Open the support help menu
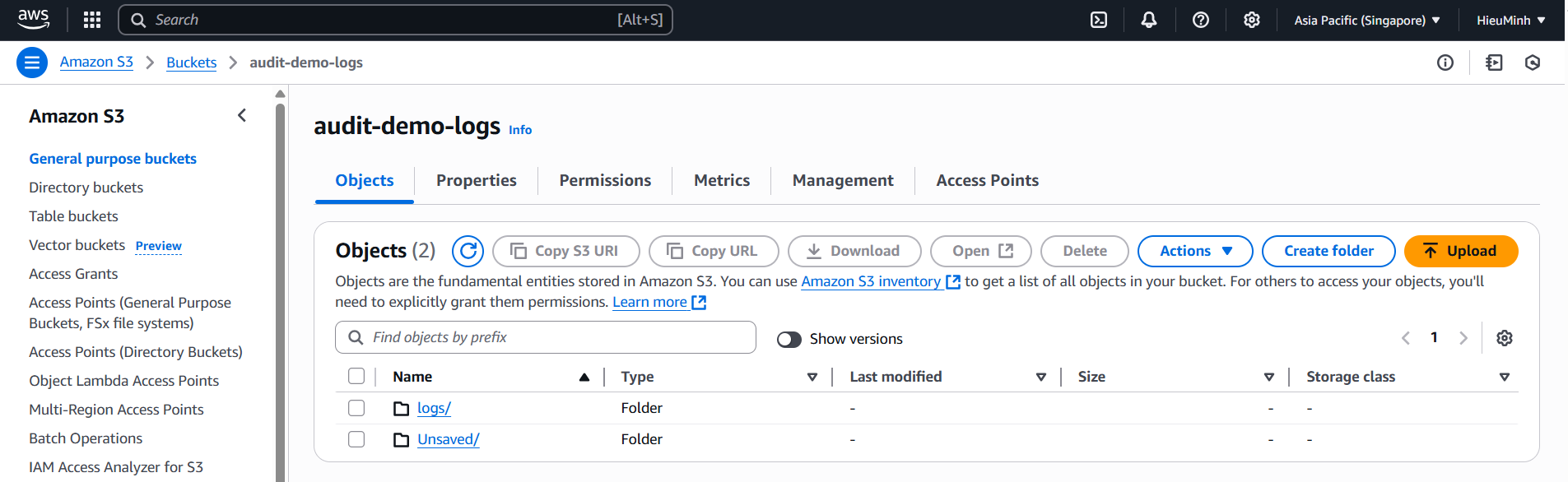The height and width of the screenshot is (482, 1568). tap(1201, 20)
